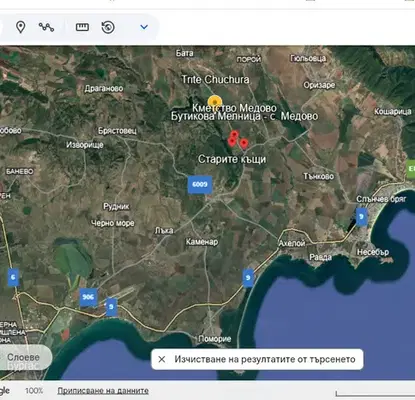Click the Слънчев бряг map label

pyautogui.click(x=381, y=199)
